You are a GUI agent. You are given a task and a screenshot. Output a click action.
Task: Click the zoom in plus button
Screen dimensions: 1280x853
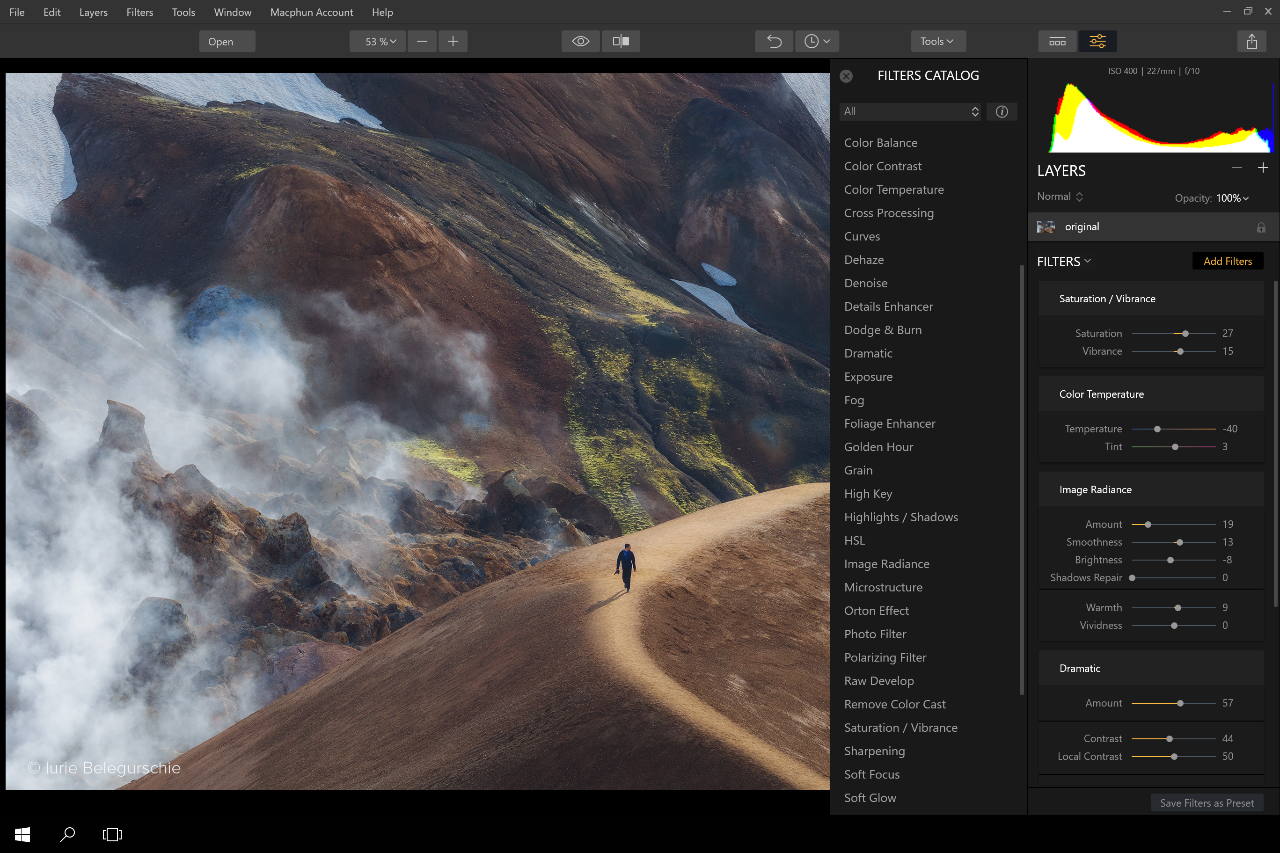(453, 41)
